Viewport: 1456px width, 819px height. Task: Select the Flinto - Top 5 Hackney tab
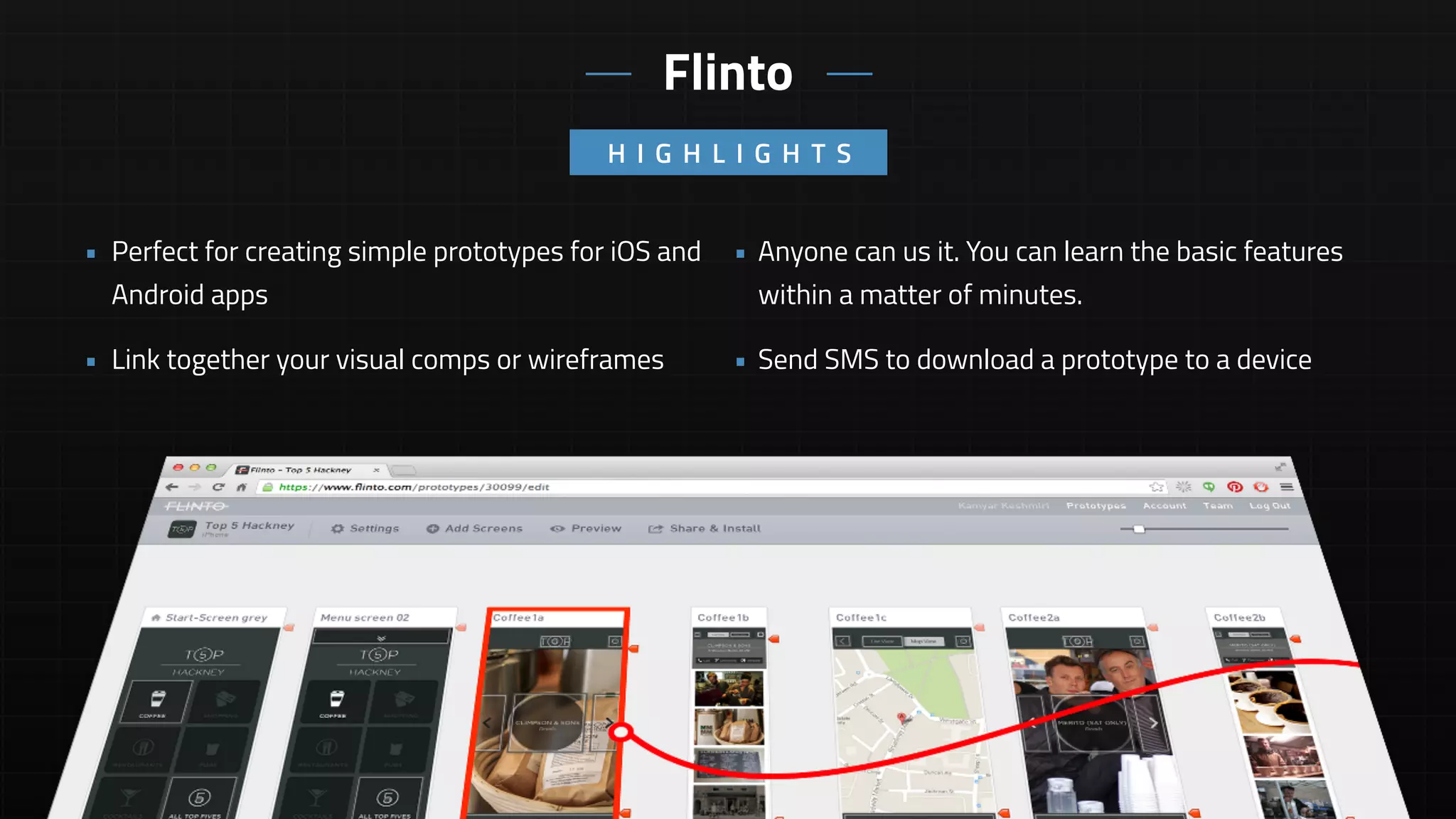pos(306,470)
